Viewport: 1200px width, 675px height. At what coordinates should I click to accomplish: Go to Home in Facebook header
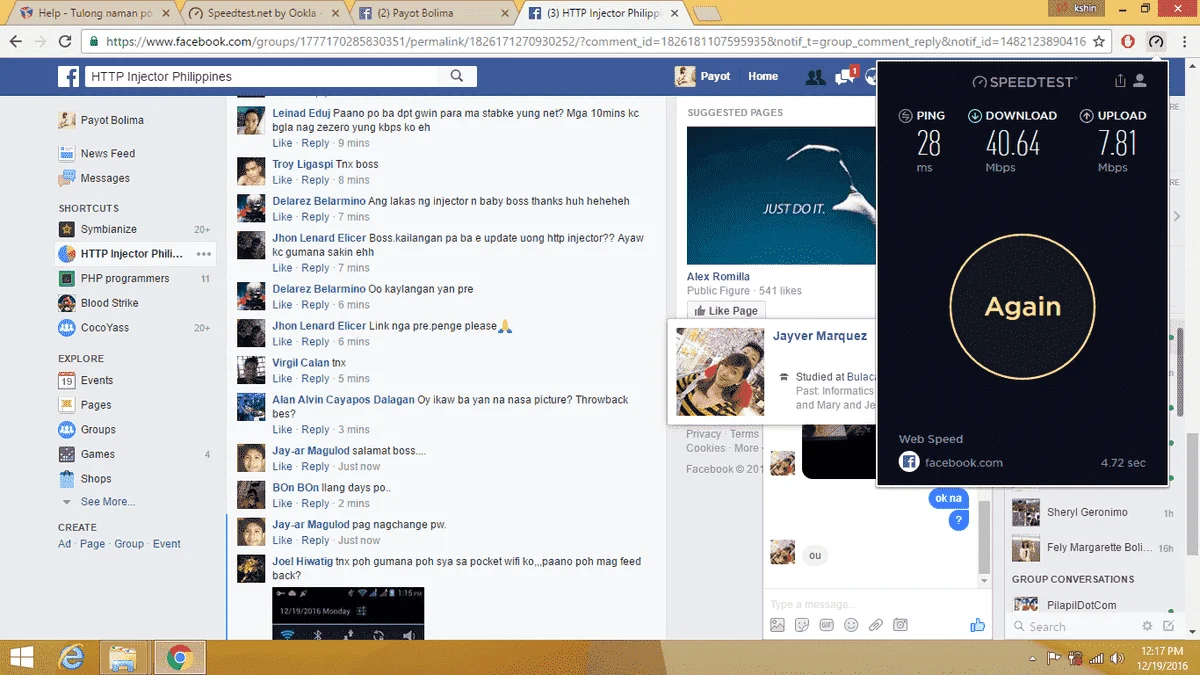[763, 76]
